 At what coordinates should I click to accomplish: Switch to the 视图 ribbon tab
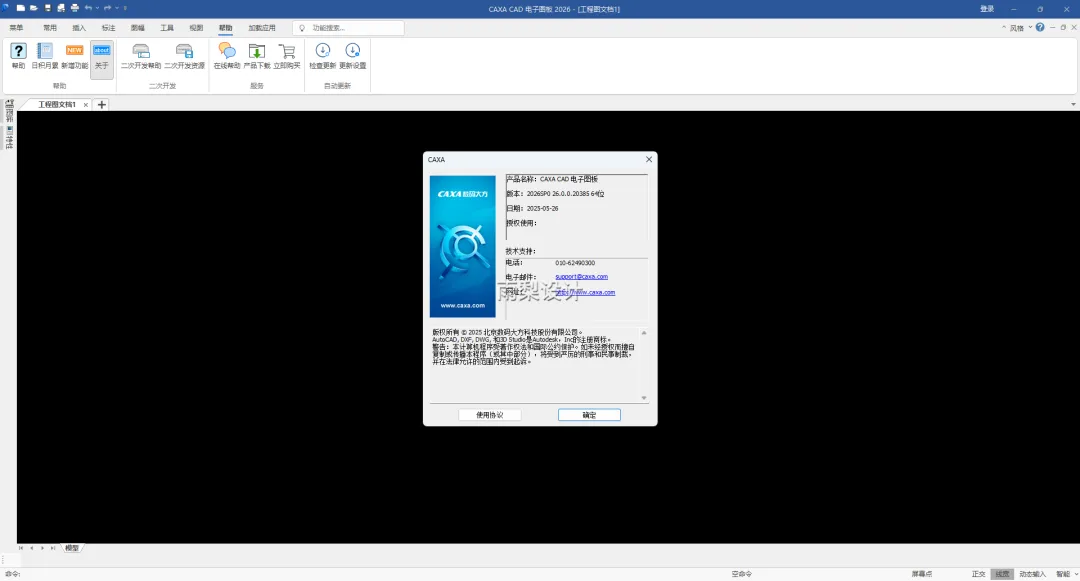(x=196, y=28)
